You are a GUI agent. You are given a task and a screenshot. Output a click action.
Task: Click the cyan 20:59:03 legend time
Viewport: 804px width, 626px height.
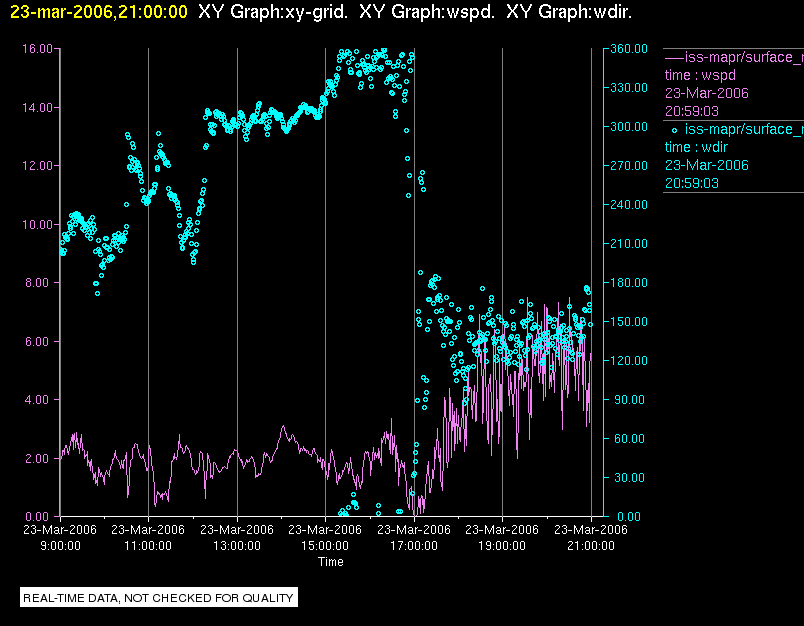tap(692, 183)
